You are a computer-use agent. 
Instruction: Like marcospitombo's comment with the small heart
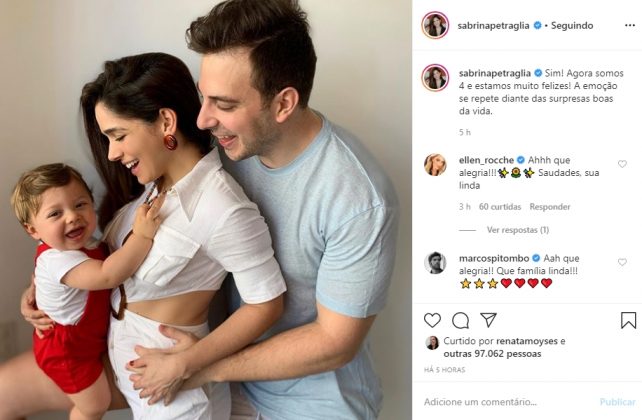pos(622,262)
